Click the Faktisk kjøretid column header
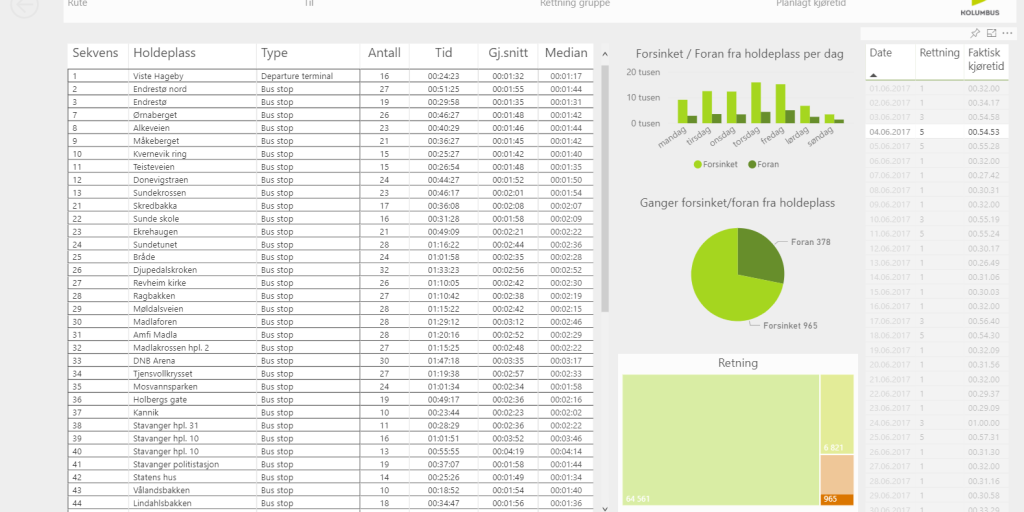 [984, 59]
